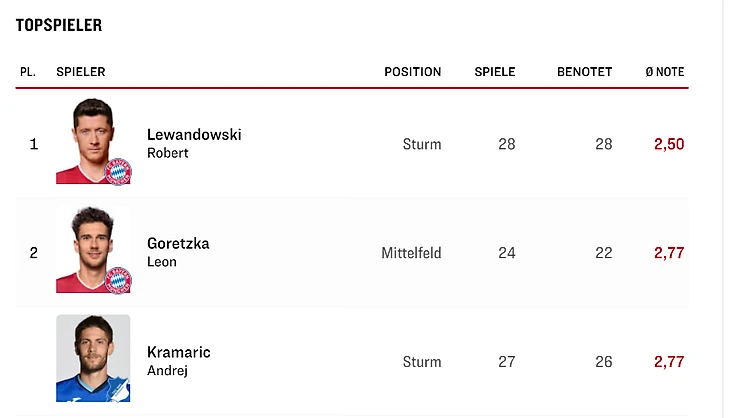This screenshot has height=418, width=730.
Task: Click Goretzka's rated games value 22
Action: (603, 253)
